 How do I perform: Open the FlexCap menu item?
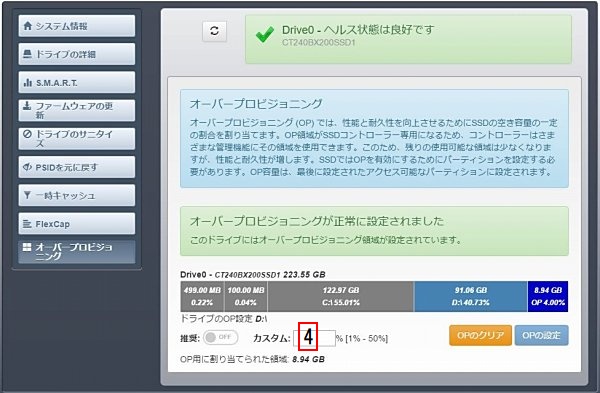[x=77, y=223]
